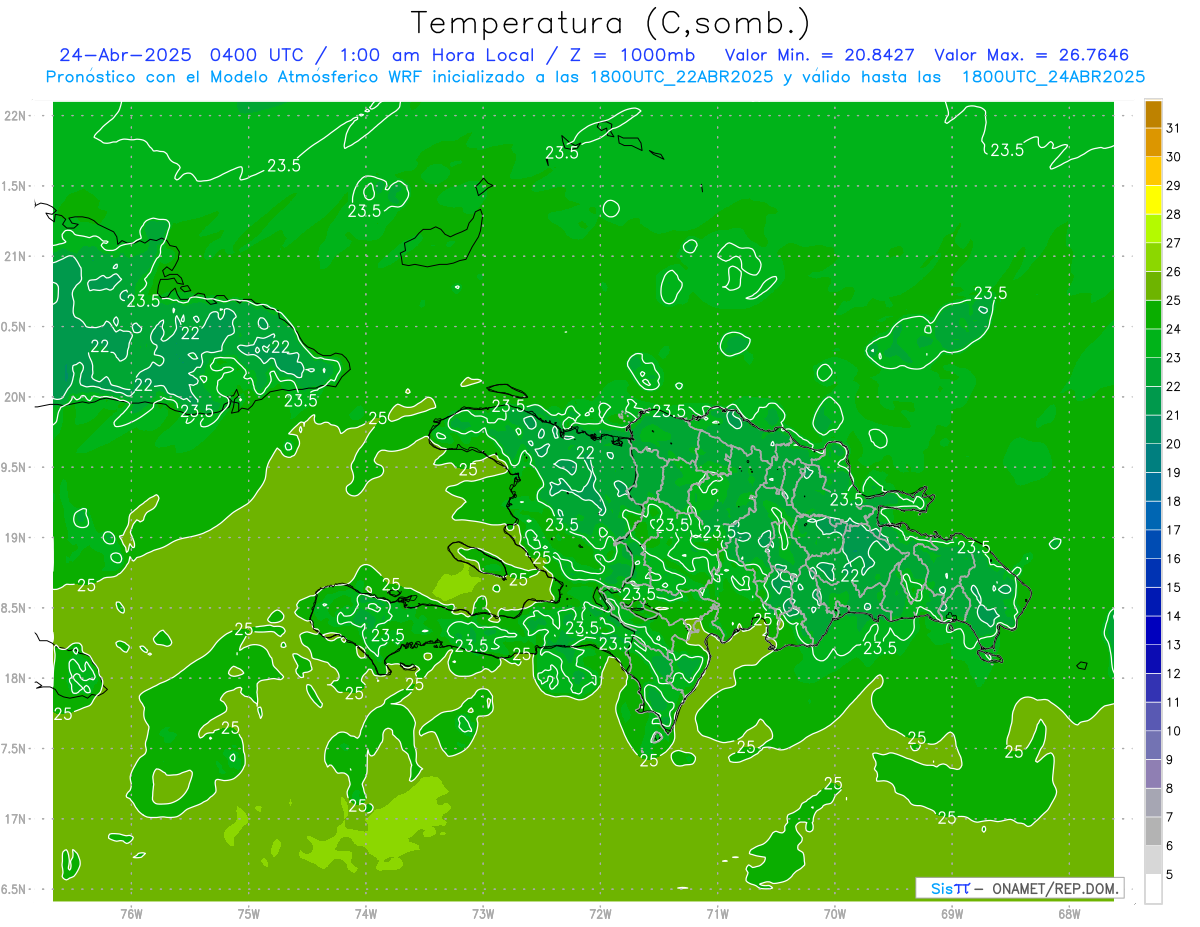The width and height of the screenshot is (1200, 927).
Task: Click the "20N" latitude axis label
Action: [16, 397]
